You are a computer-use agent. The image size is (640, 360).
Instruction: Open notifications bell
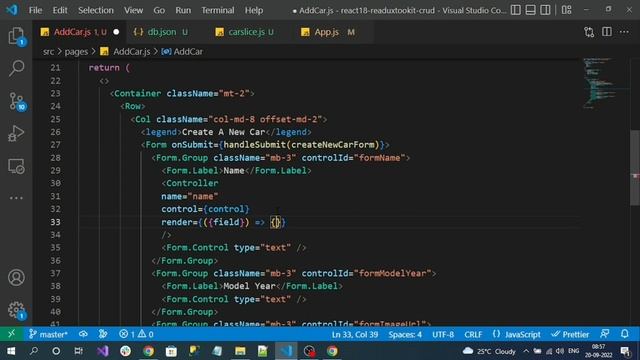(624, 334)
